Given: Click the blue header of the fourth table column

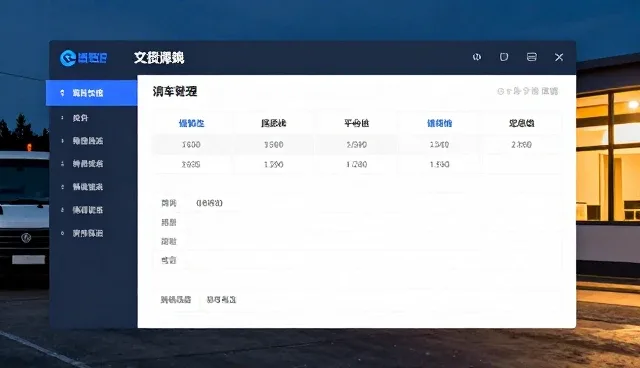Looking at the screenshot, I should pos(440,123).
